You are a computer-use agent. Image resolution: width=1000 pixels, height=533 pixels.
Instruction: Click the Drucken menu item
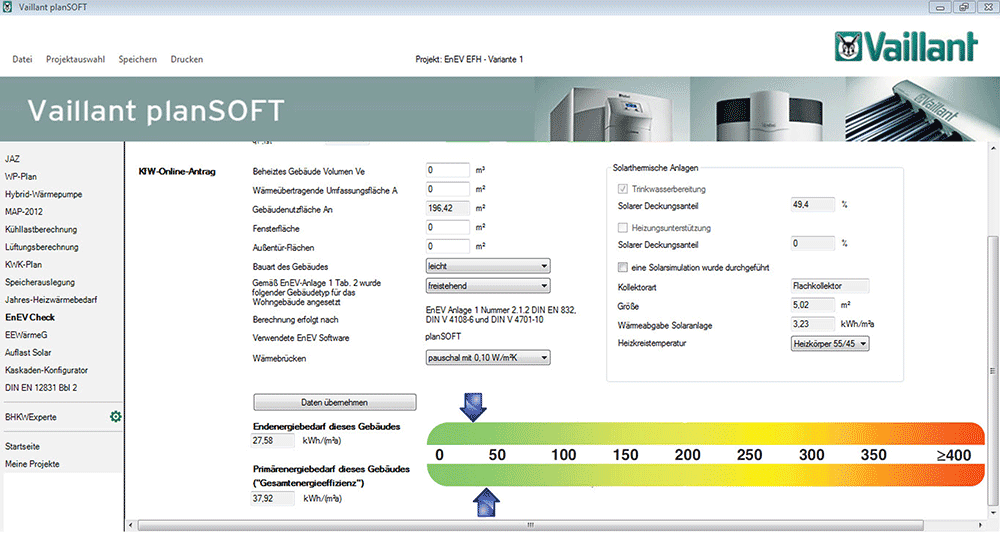(x=187, y=59)
